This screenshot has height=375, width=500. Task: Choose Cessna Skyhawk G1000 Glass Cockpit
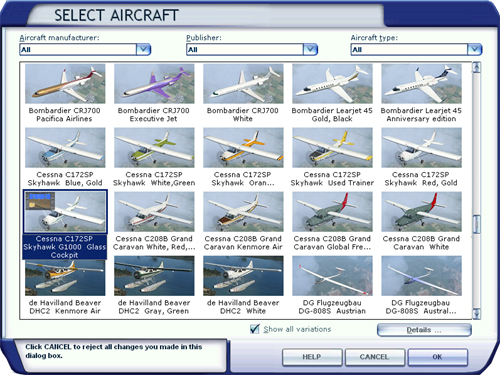(65, 212)
